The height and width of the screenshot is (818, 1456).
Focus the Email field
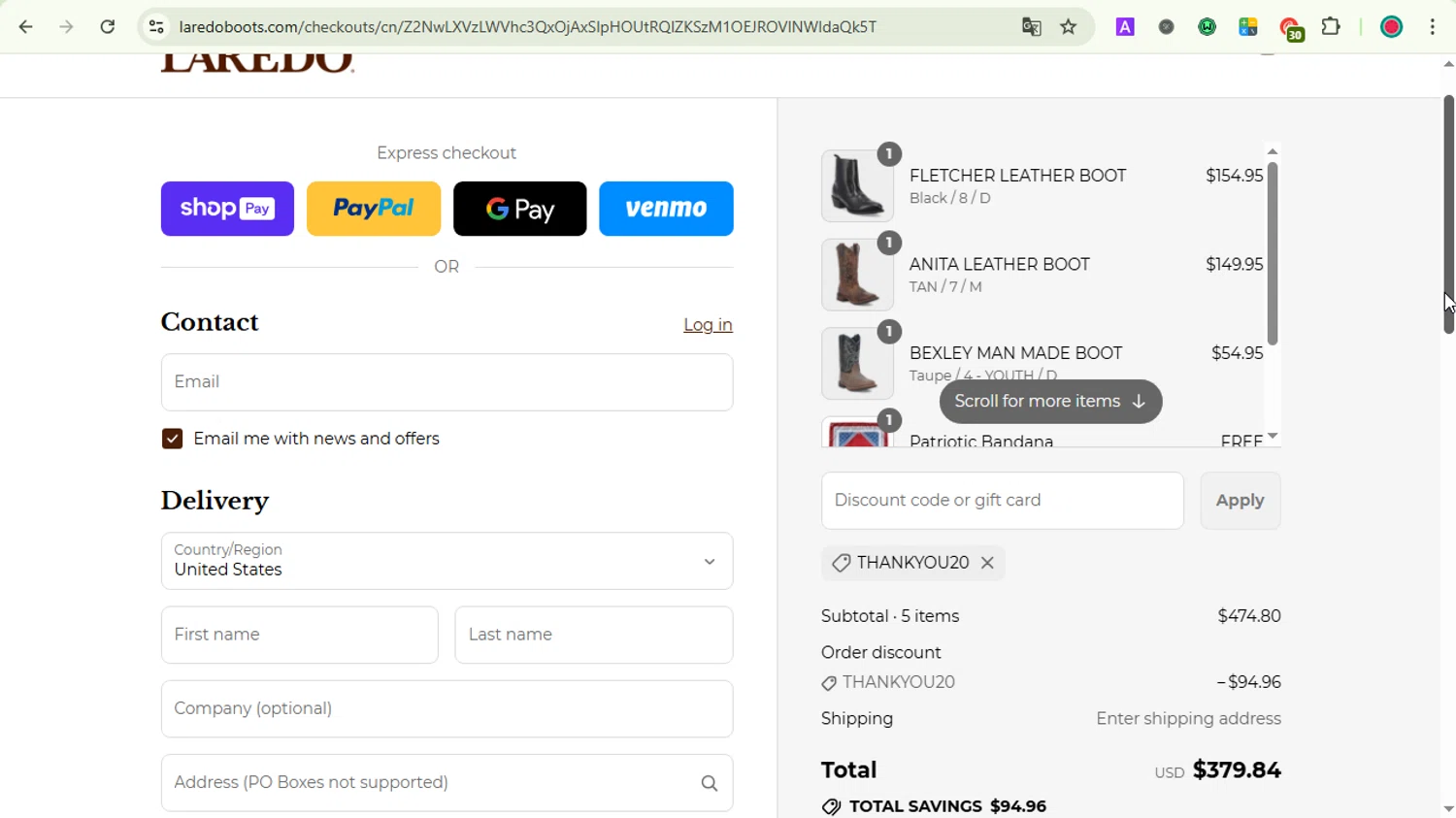pyautogui.click(x=447, y=382)
